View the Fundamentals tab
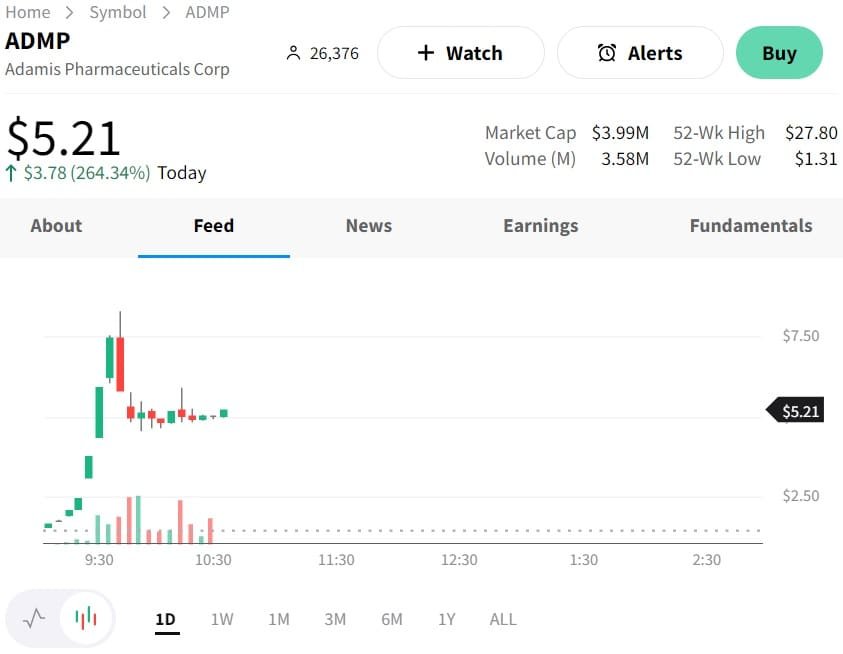Screen dimensions: 843x654 pos(751,226)
